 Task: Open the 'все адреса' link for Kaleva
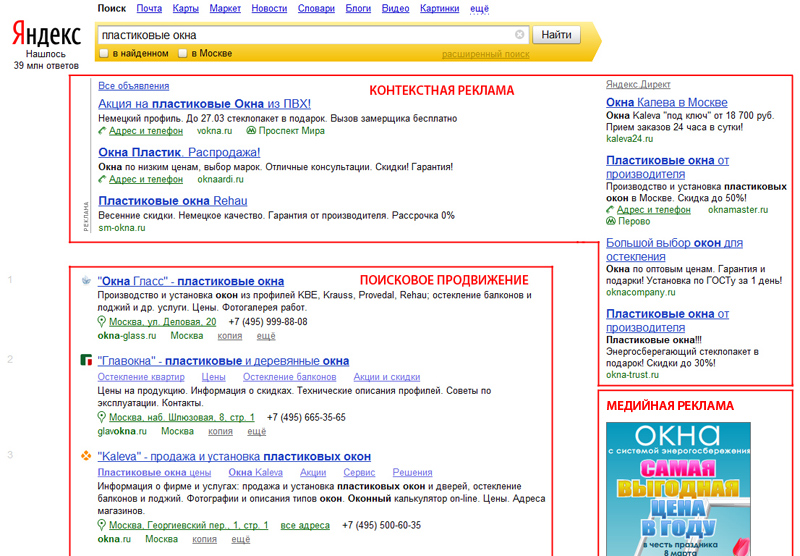(x=305, y=525)
